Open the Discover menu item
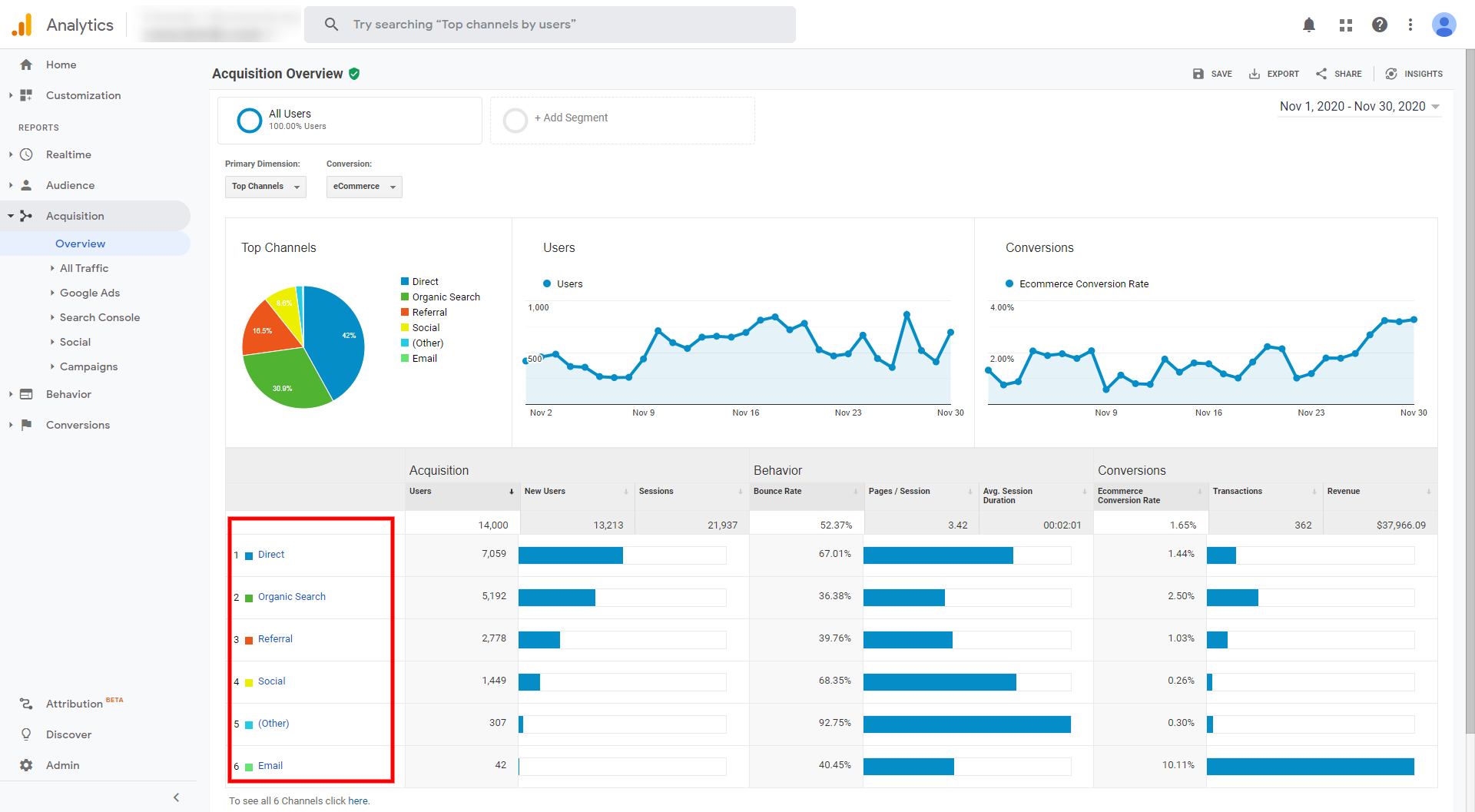Image resolution: width=1475 pixels, height=812 pixels. (68, 734)
